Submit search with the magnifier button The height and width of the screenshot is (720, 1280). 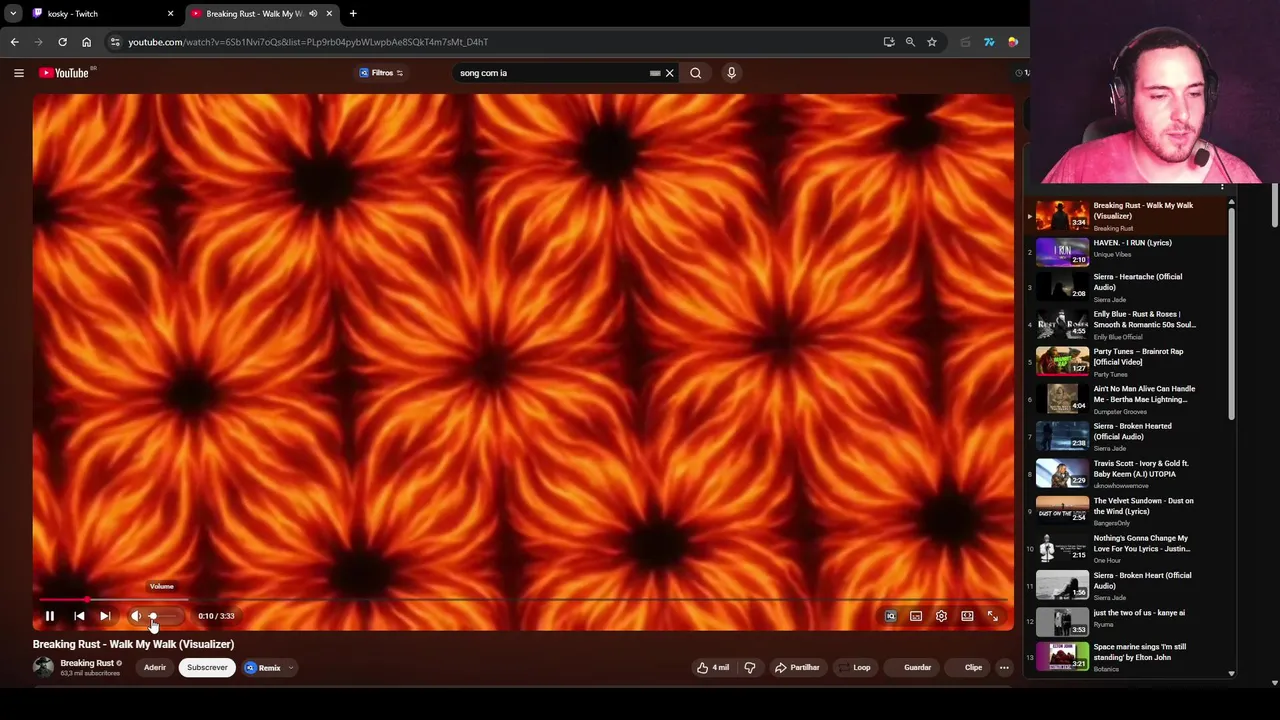coord(696,72)
